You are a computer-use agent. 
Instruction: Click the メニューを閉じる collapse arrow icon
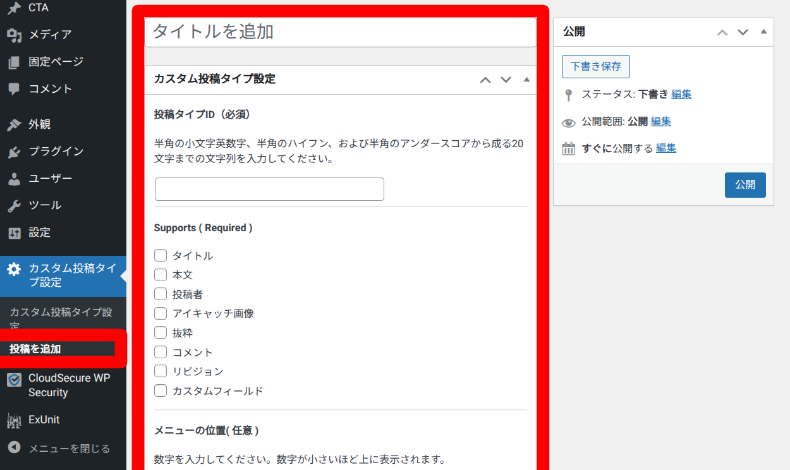[14, 447]
